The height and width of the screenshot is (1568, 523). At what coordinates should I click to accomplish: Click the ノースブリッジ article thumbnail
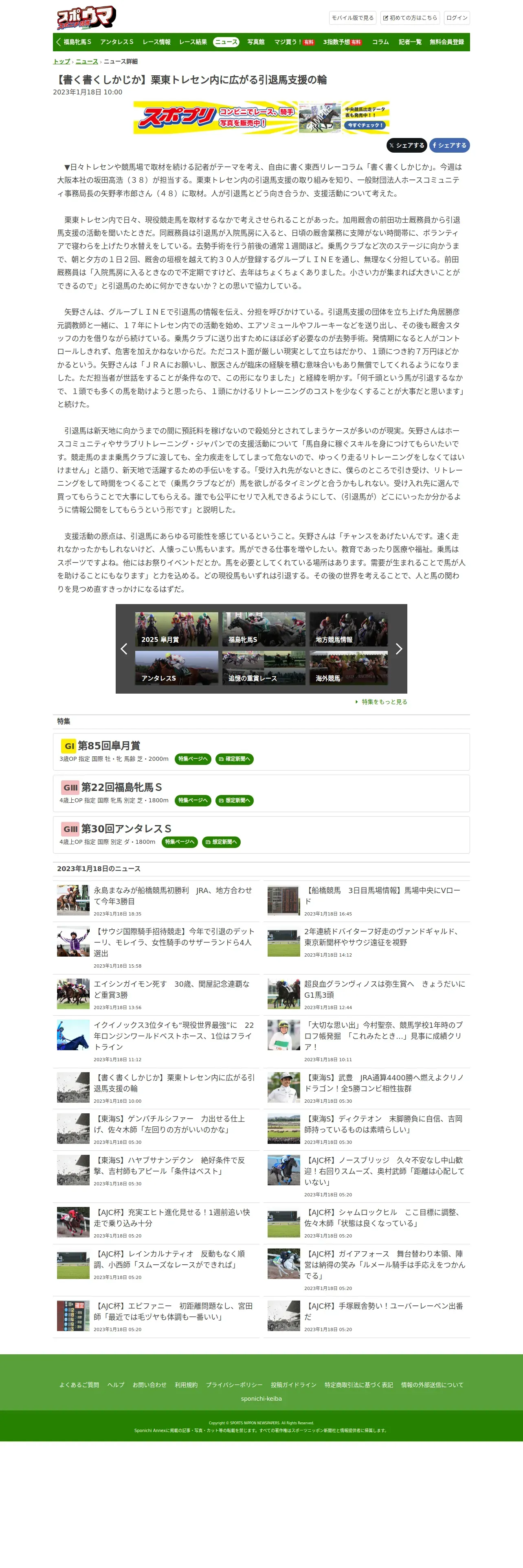pyautogui.click(x=284, y=1170)
